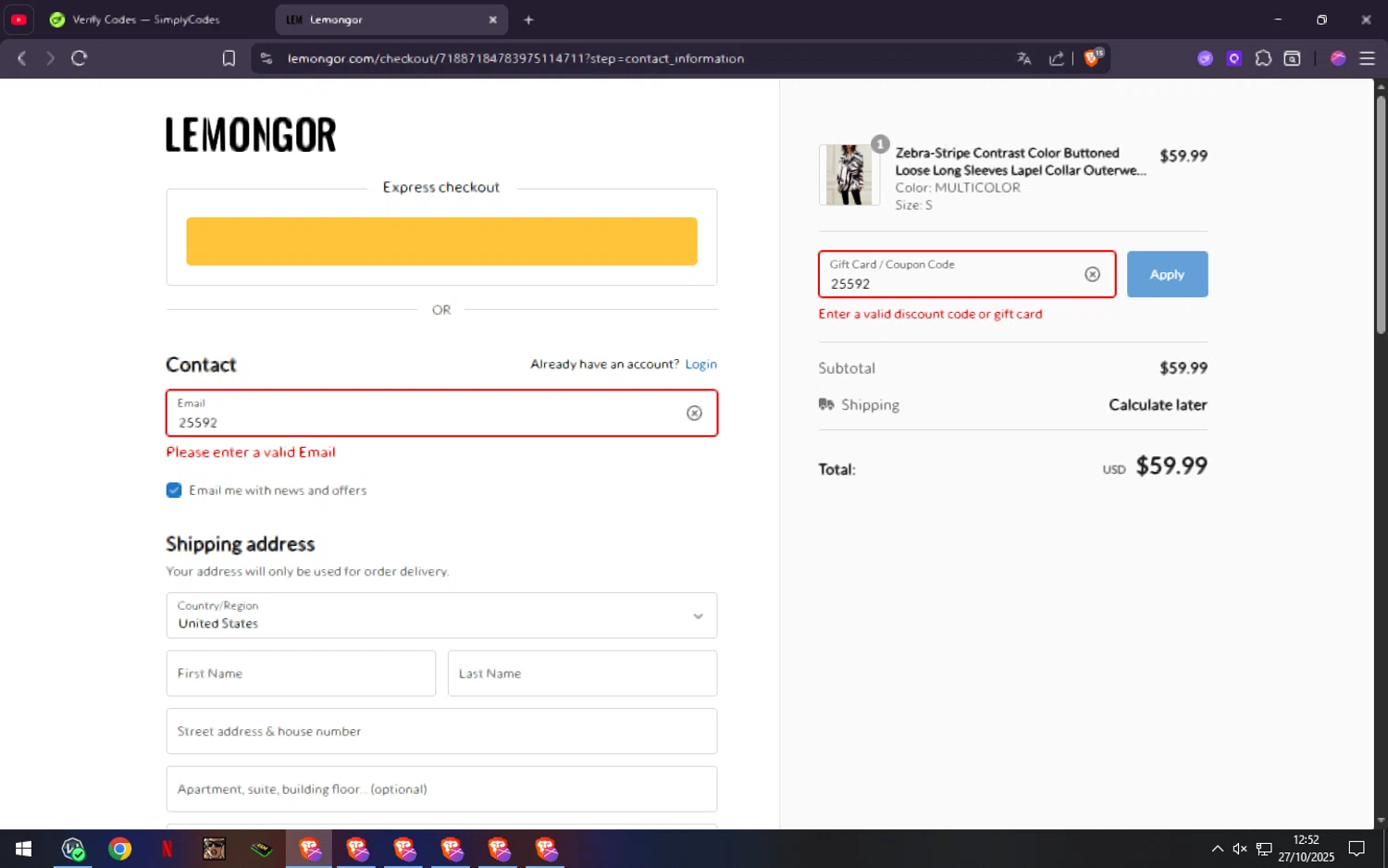This screenshot has width=1388, height=868.
Task: Reload the Lemongor checkout page
Action: [x=80, y=58]
